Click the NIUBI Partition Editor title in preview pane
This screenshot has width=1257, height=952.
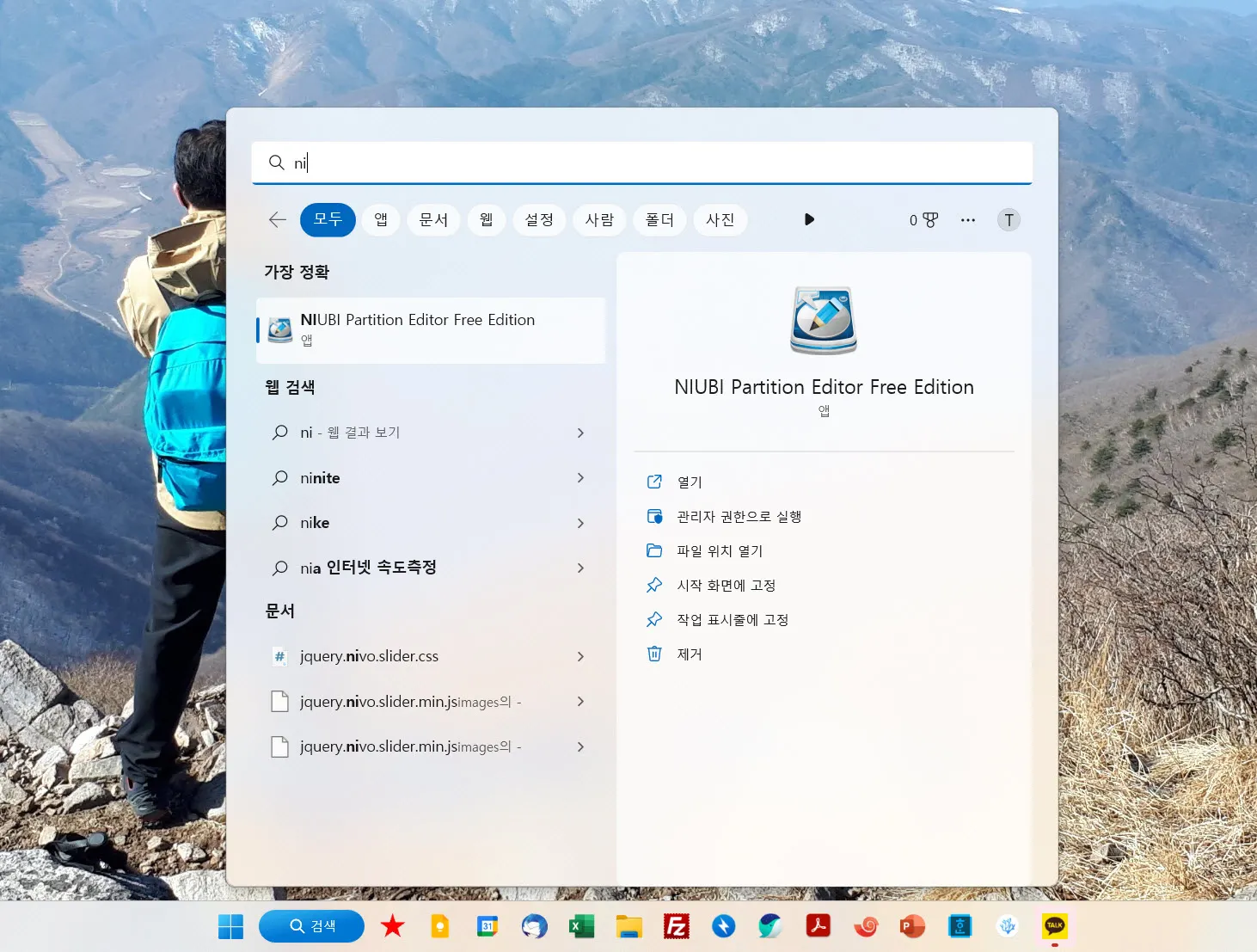(824, 387)
